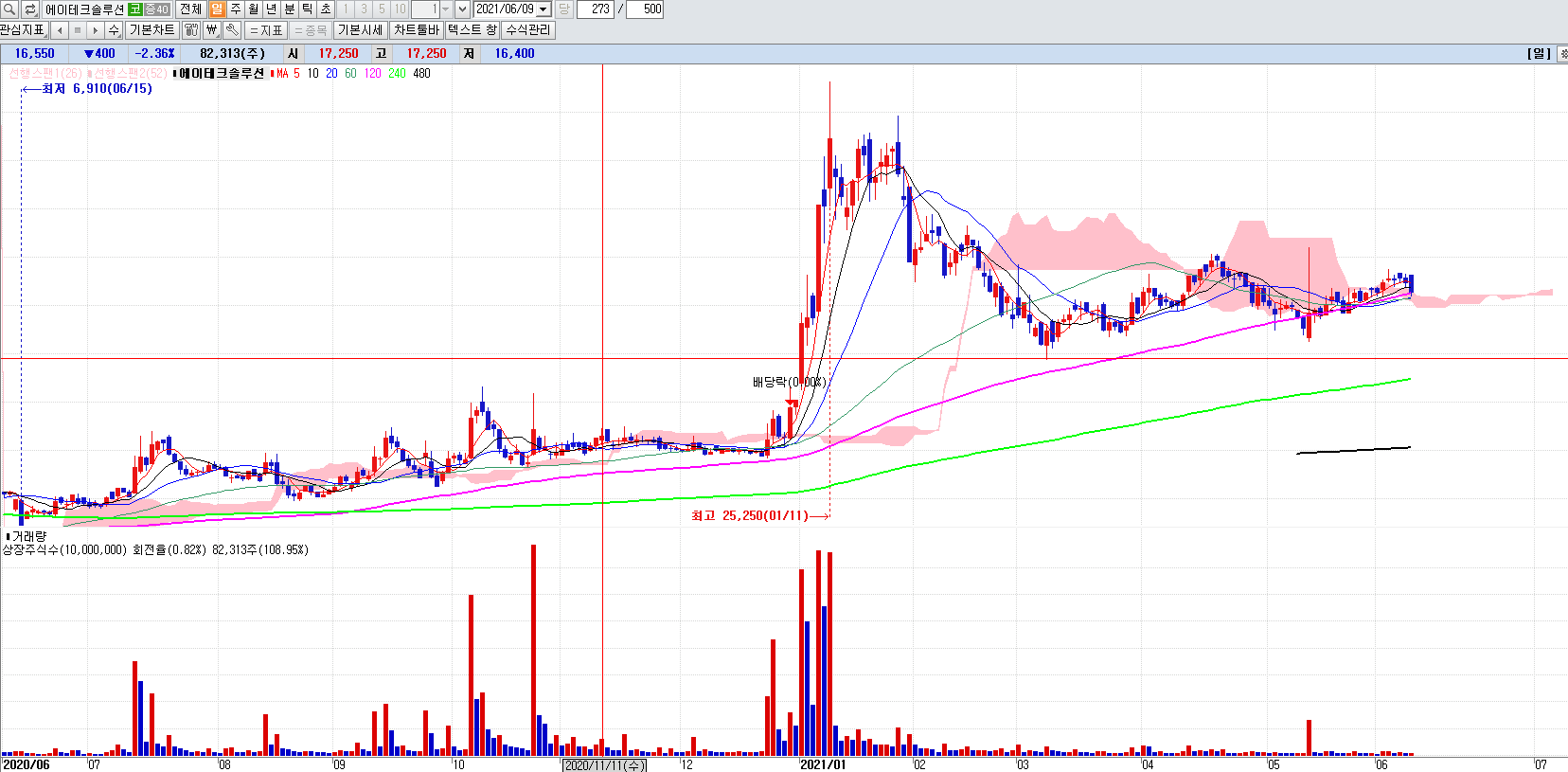
Task: Switch to 주 (weekly) chart period
Action: click(236, 9)
